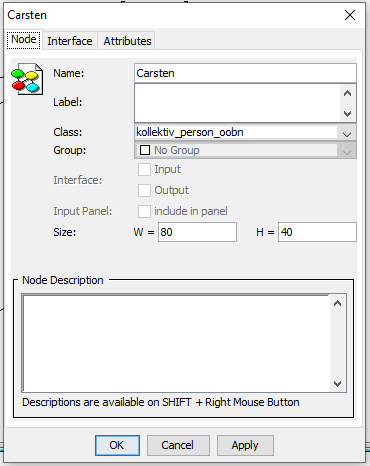Click into the Label text area

(x=237, y=103)
